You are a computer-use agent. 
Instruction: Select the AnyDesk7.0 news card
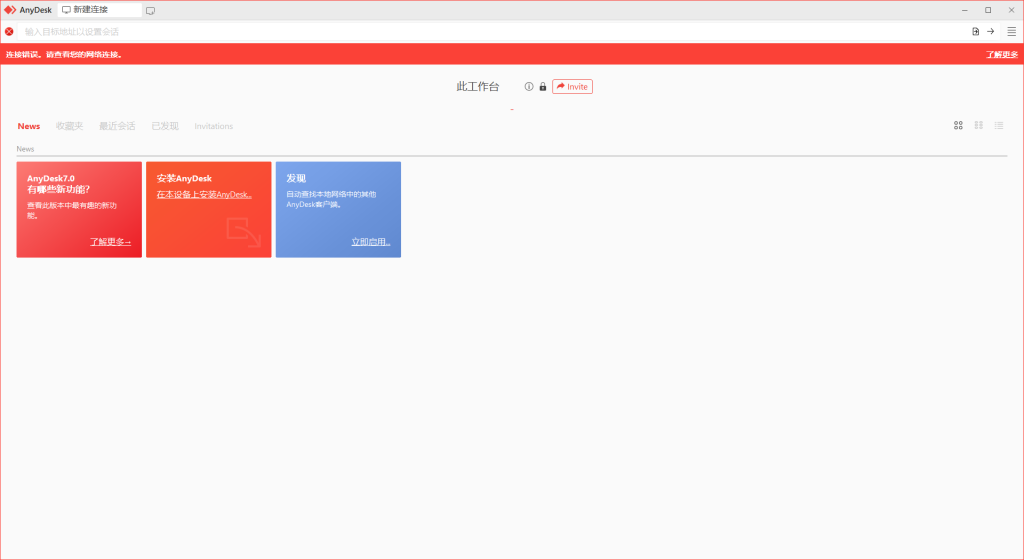[79, 210]
